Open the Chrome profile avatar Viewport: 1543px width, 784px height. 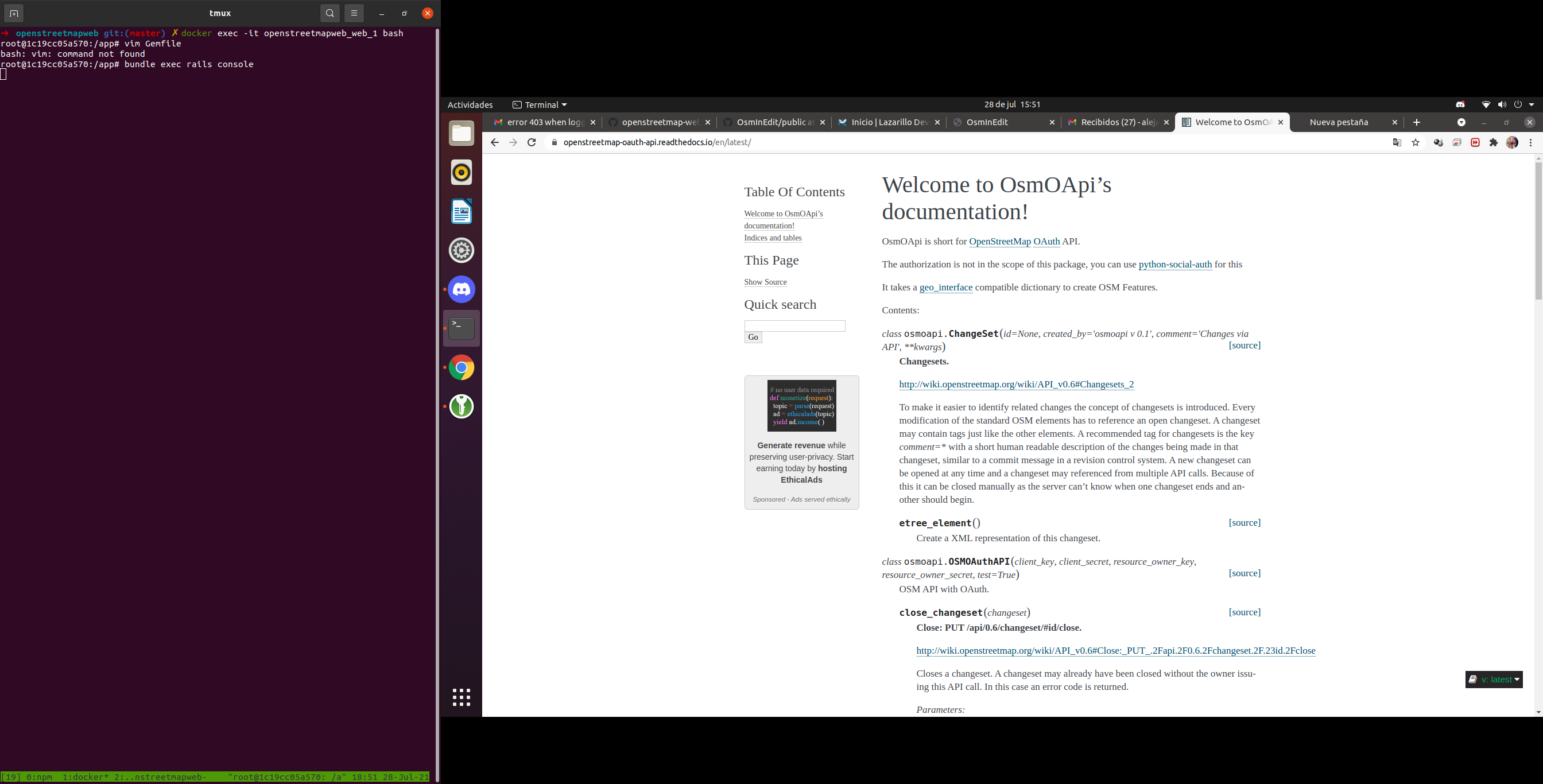[x=1513, y=142]
